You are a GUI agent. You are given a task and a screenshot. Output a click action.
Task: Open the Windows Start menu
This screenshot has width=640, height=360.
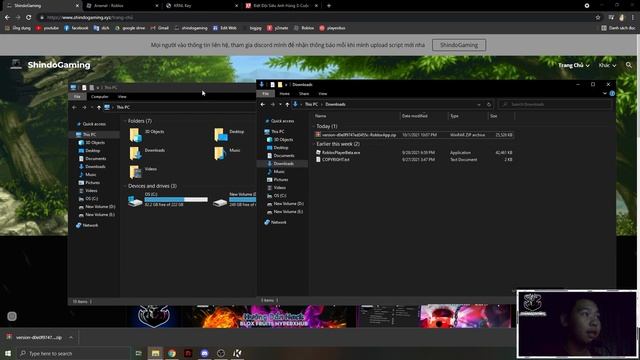coord(8,353)
